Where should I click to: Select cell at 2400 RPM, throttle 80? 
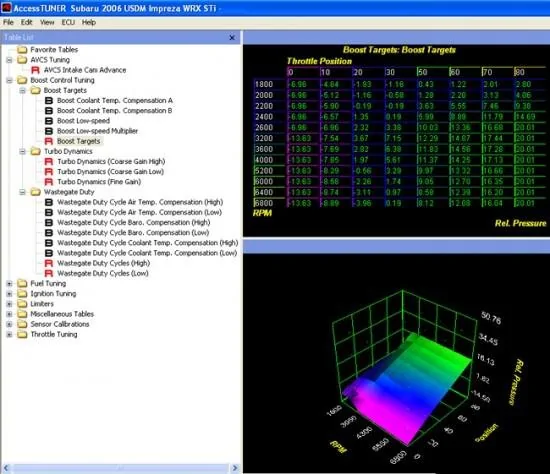530,117
